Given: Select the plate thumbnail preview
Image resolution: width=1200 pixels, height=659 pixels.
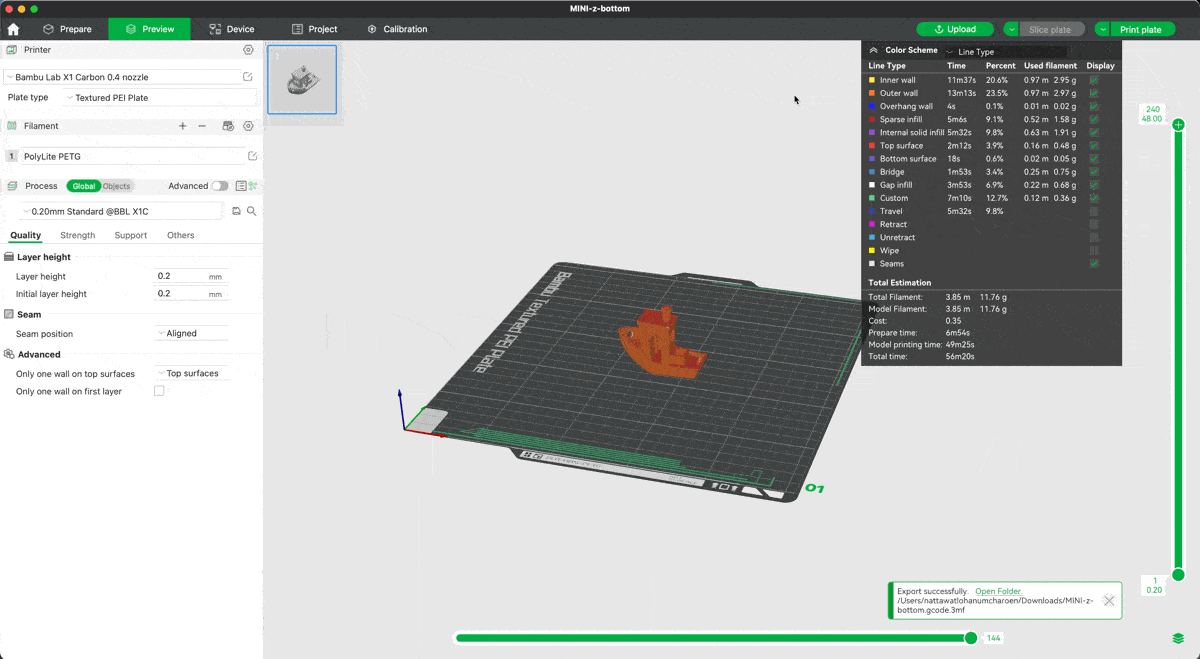Looking at the screenshot, I should [x=302, y=79].
